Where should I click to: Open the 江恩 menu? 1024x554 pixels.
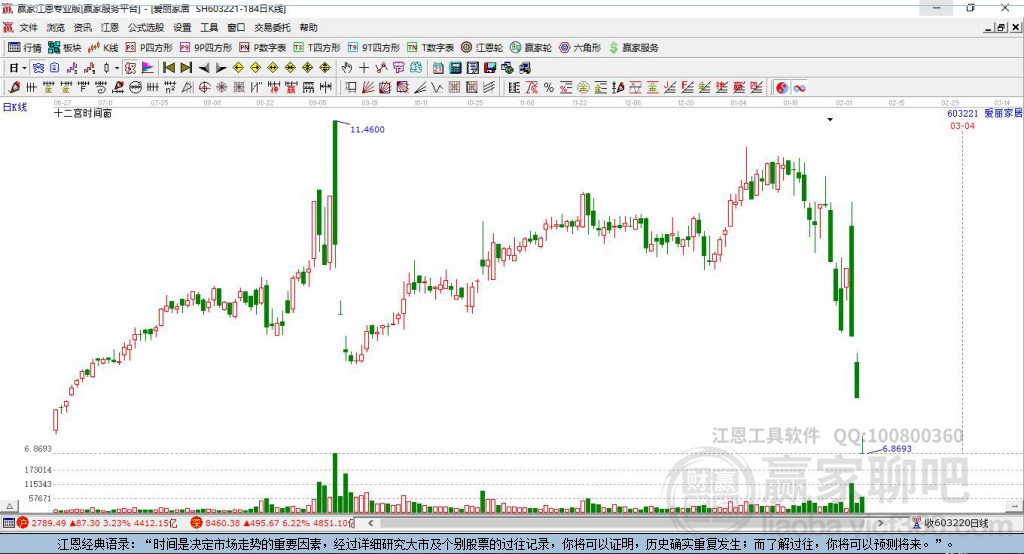[x=110, y=27]
